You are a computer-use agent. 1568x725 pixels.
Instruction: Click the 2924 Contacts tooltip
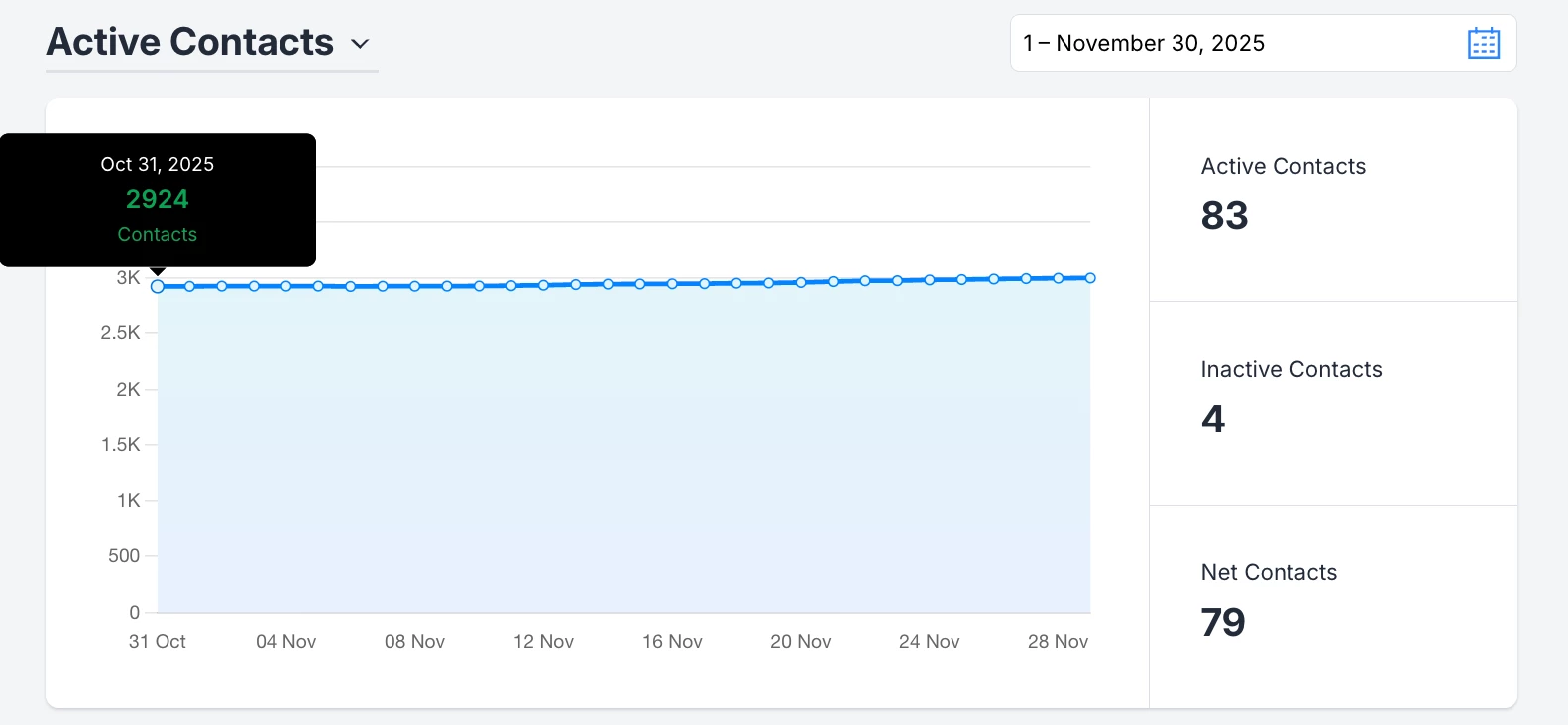[158, 200]
